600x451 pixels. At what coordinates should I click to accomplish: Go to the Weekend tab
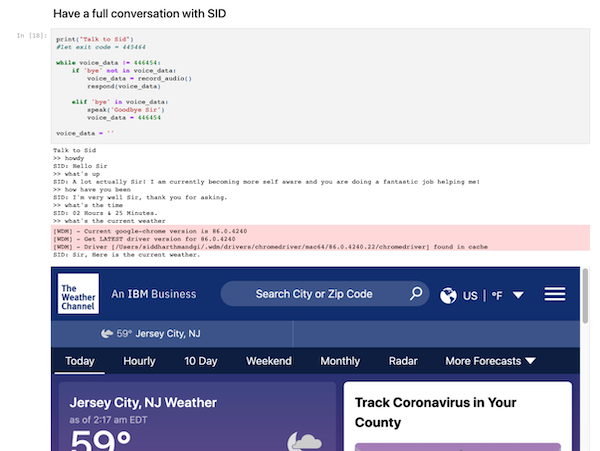[x=269, y=361]
